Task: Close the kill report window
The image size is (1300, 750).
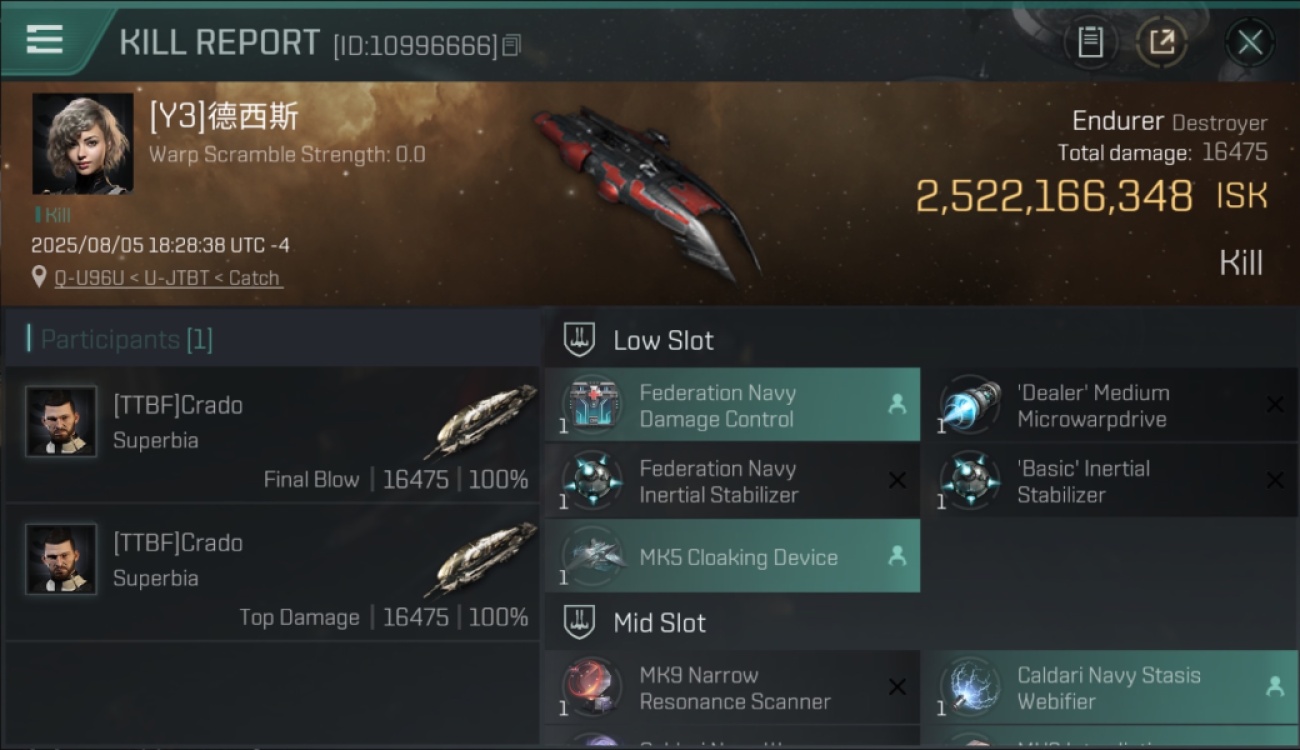Action: tap(1250, 42)
